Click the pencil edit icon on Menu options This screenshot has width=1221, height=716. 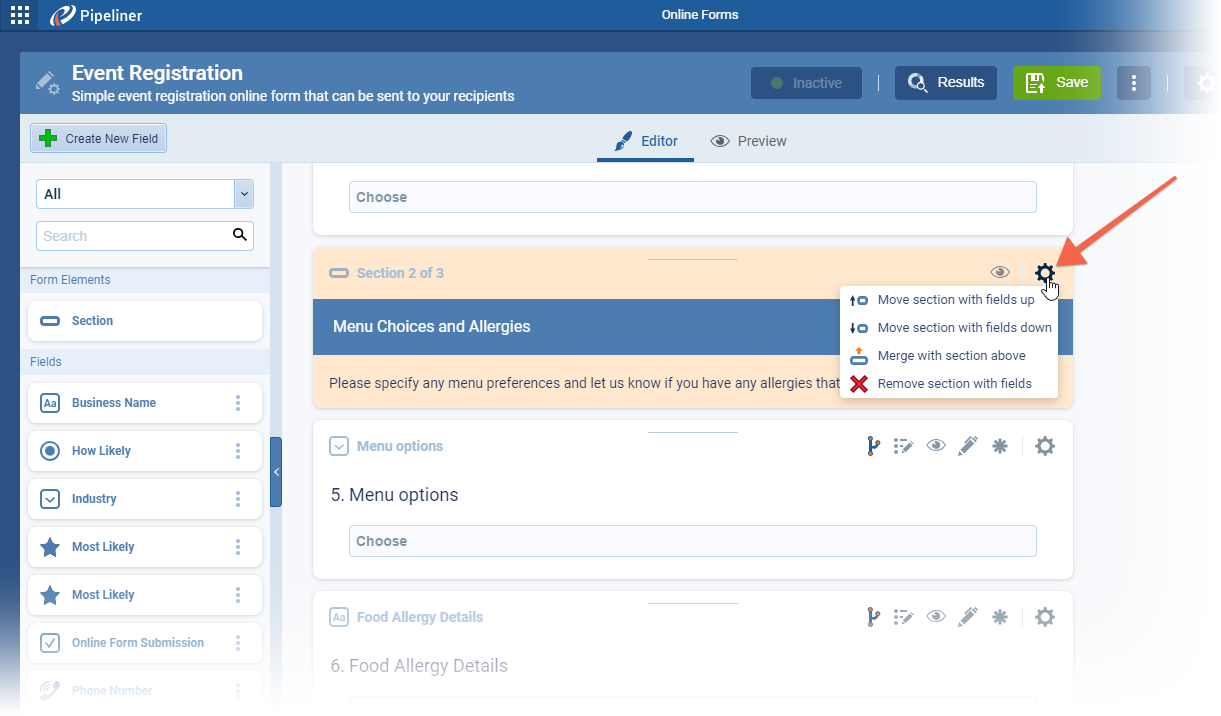[967, 447]
